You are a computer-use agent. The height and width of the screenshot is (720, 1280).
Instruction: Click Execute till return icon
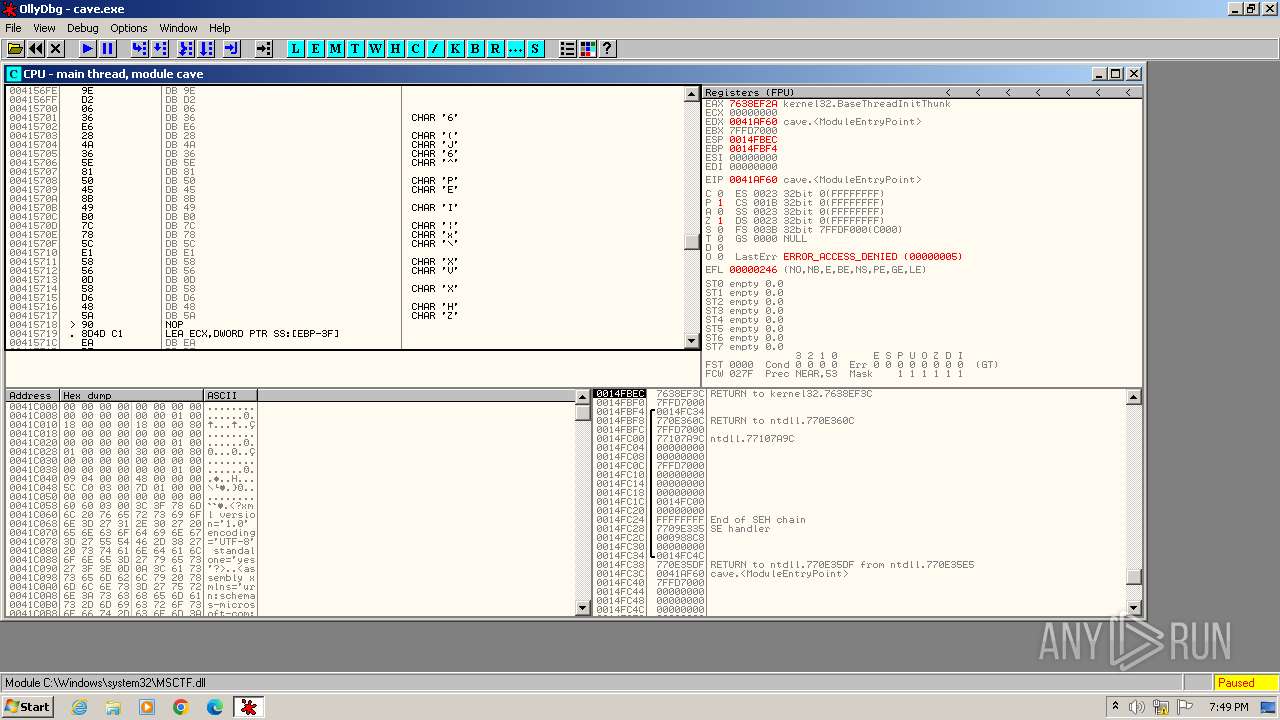coord(232,48)
